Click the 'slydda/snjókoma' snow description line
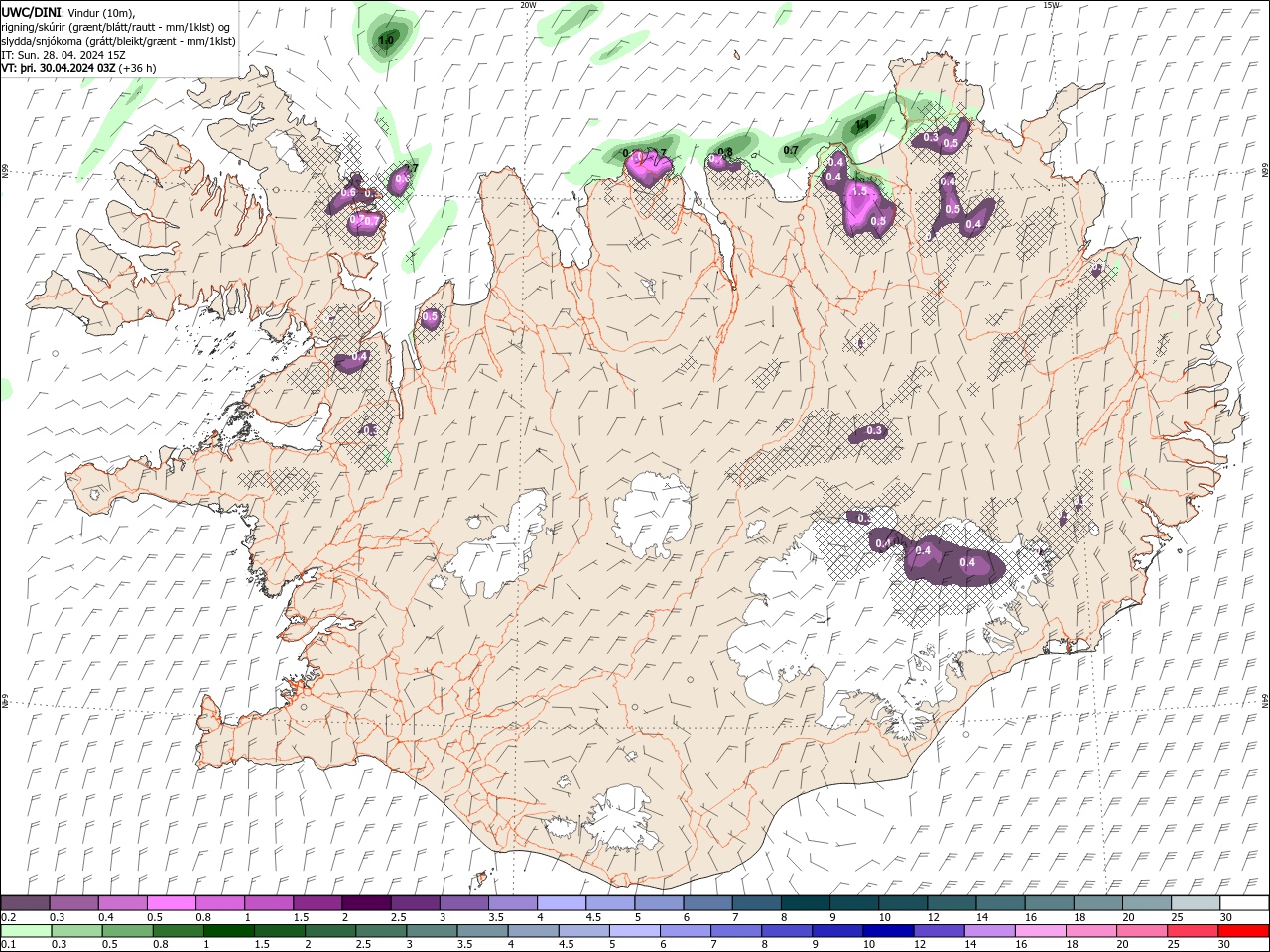 (x=118, y=41)
